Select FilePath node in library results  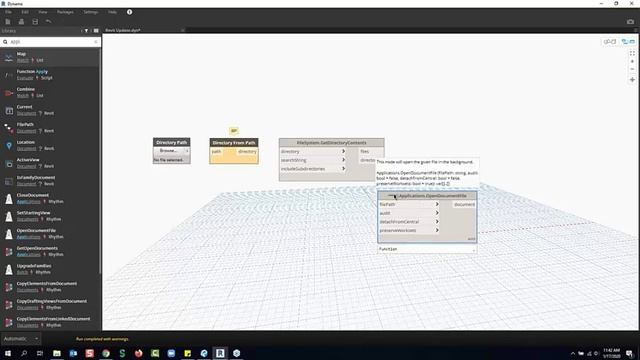tap(50, 127)
